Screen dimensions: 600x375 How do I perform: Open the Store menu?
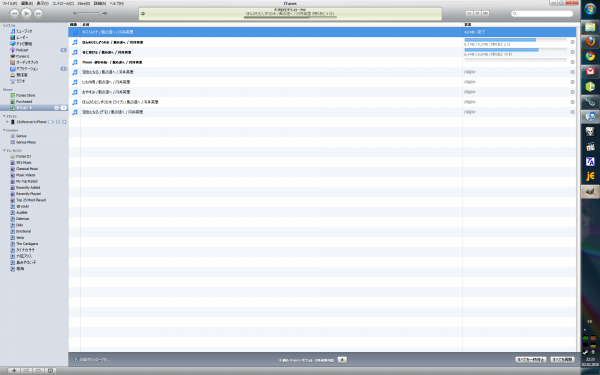(x=83, y=3)
